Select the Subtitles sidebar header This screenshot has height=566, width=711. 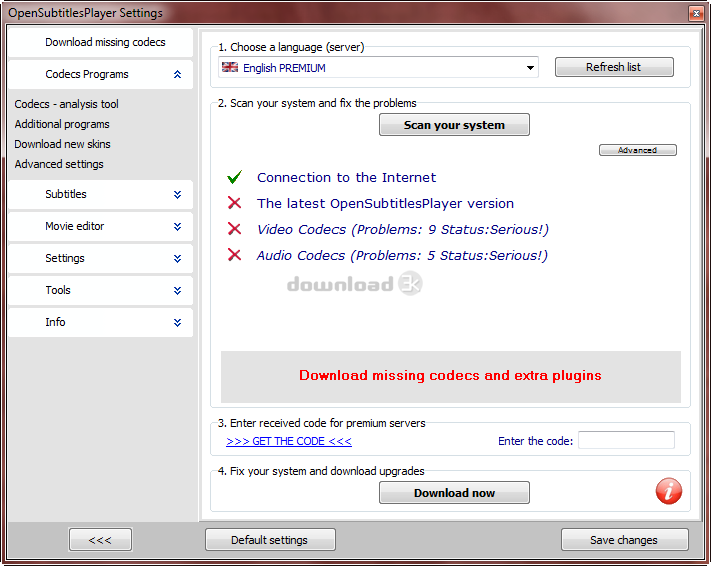[x=101, y=195]
